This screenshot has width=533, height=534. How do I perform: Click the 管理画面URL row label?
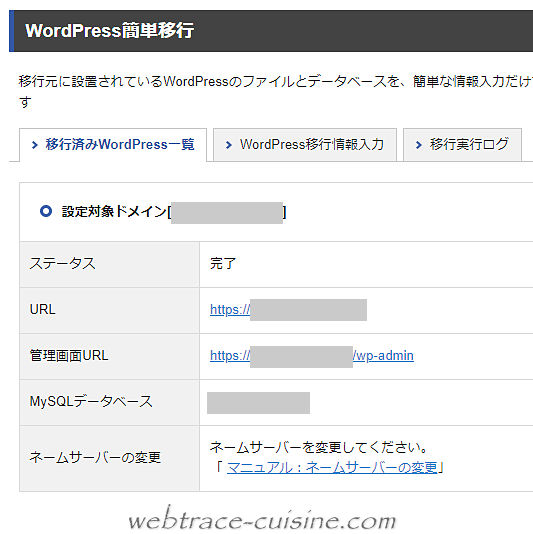(69, 356)
